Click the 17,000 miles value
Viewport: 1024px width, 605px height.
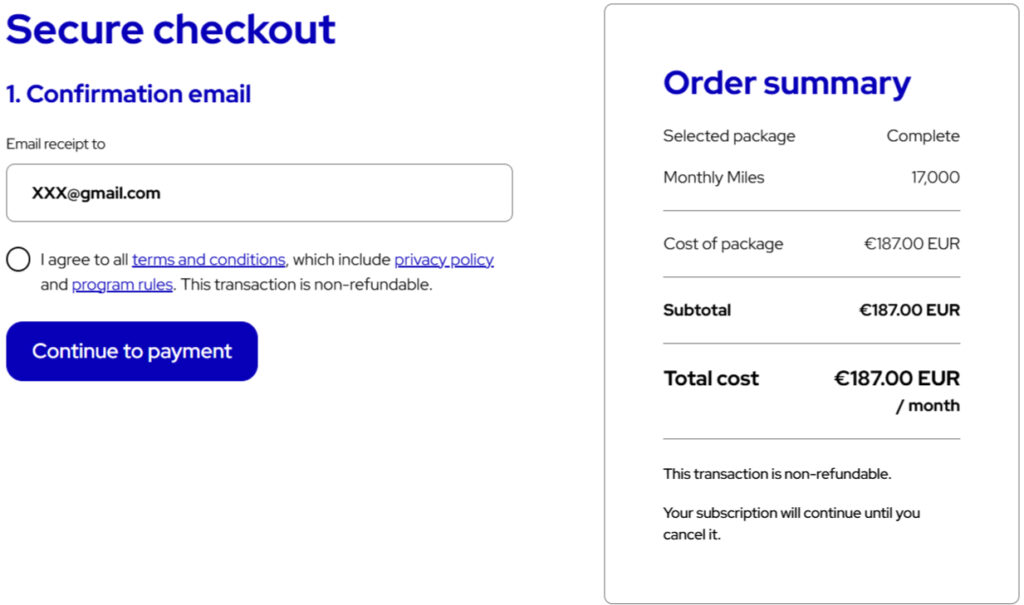point(934,178)
